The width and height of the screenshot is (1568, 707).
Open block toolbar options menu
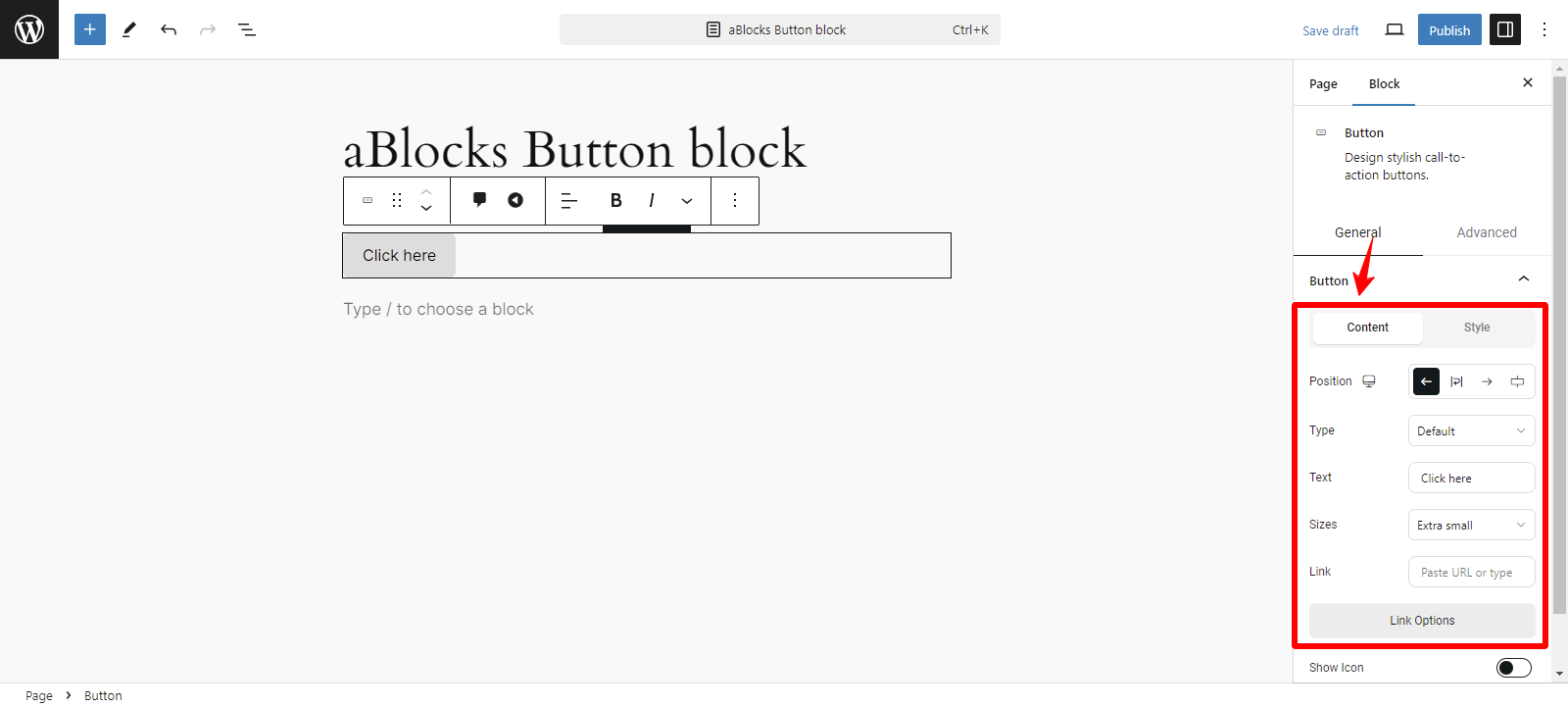(x=735, y=200)
